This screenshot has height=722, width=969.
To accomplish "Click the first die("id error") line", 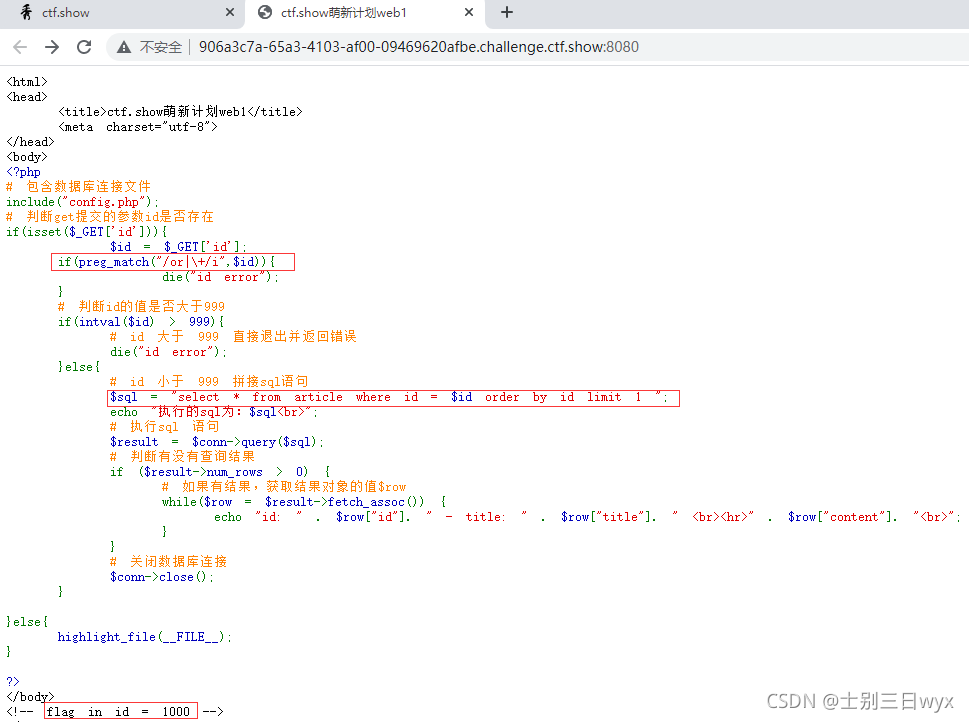I will pos(221,277).
